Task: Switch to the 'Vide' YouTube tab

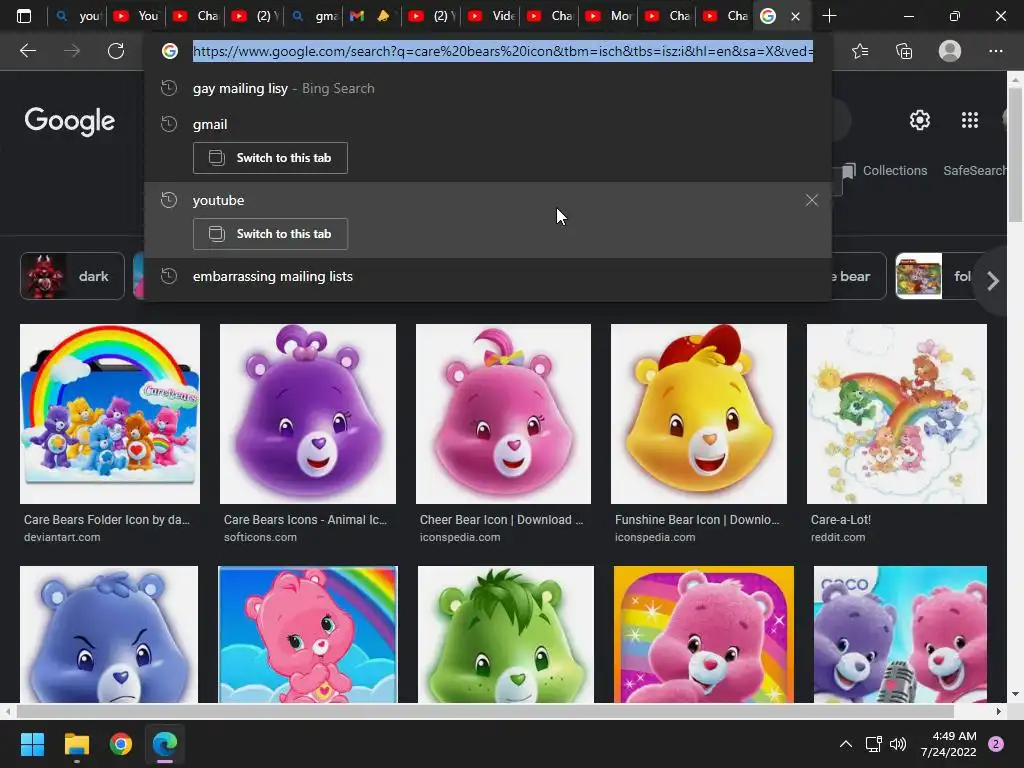Action: (491, 16)
